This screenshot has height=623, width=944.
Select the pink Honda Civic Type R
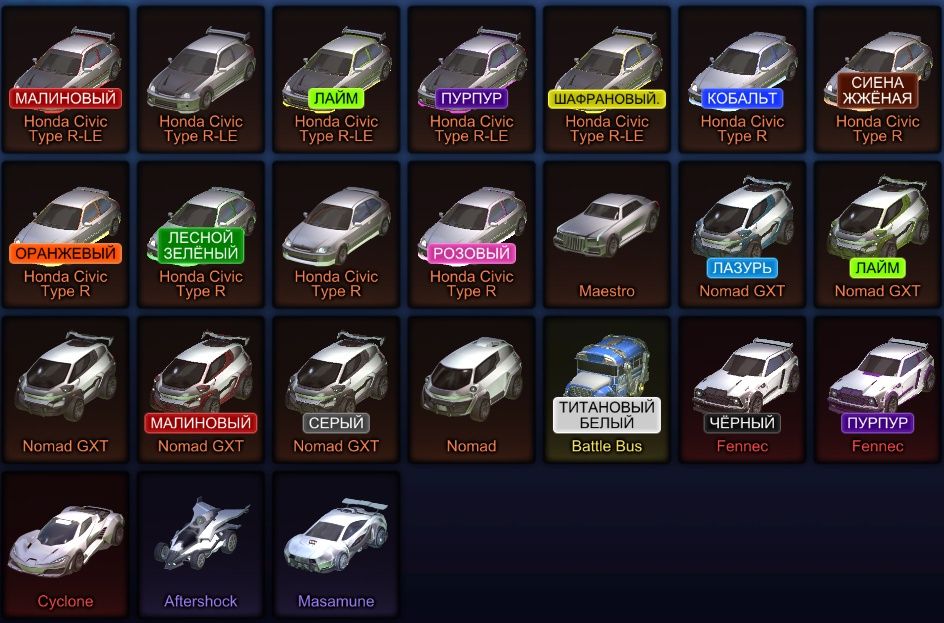pyautogui.click(x=471, y=235)
